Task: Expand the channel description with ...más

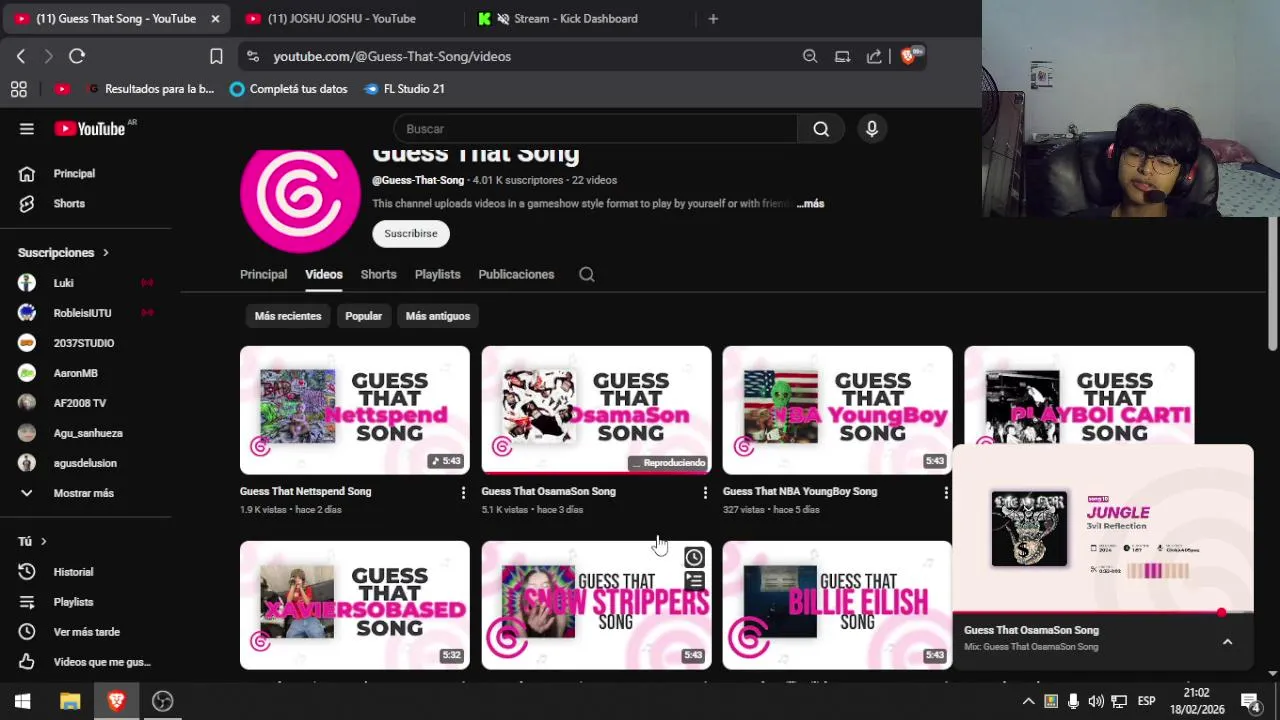Action: [x=810, y=204]
